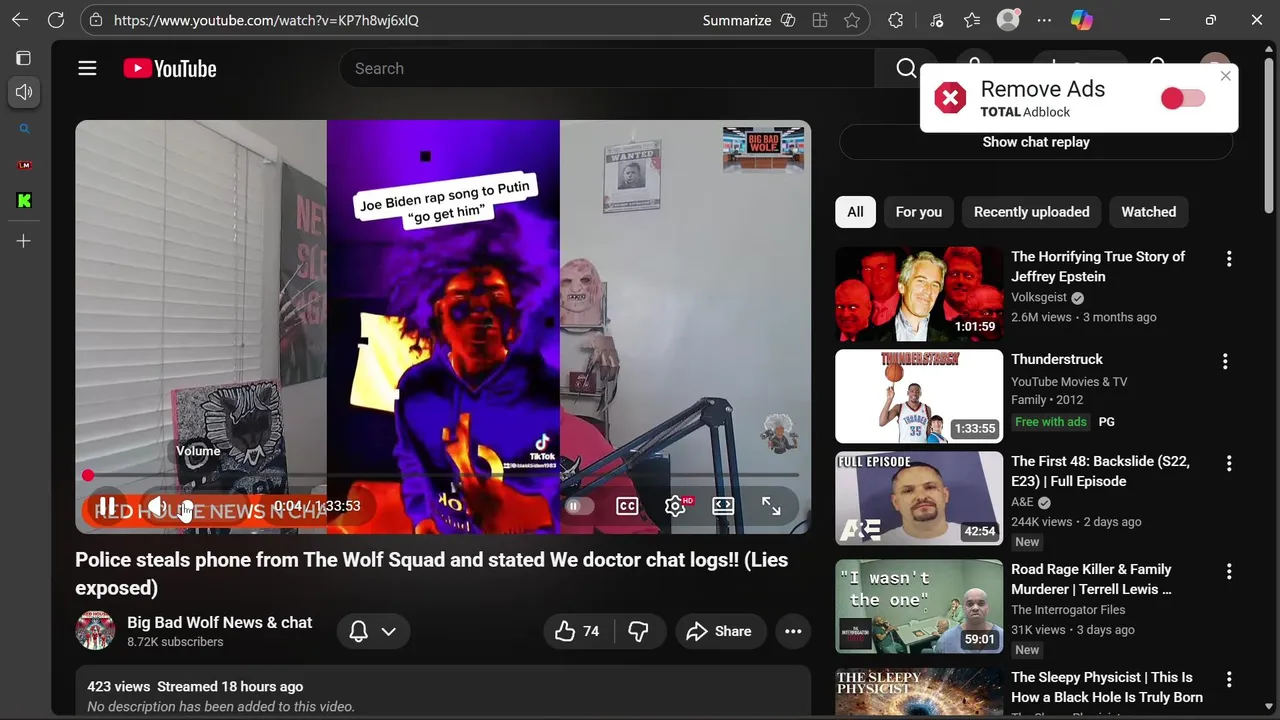Viewport: 1280px width, 720px height.
Task: Switch to red LM tab in sidebar
Action: [24, 165]
